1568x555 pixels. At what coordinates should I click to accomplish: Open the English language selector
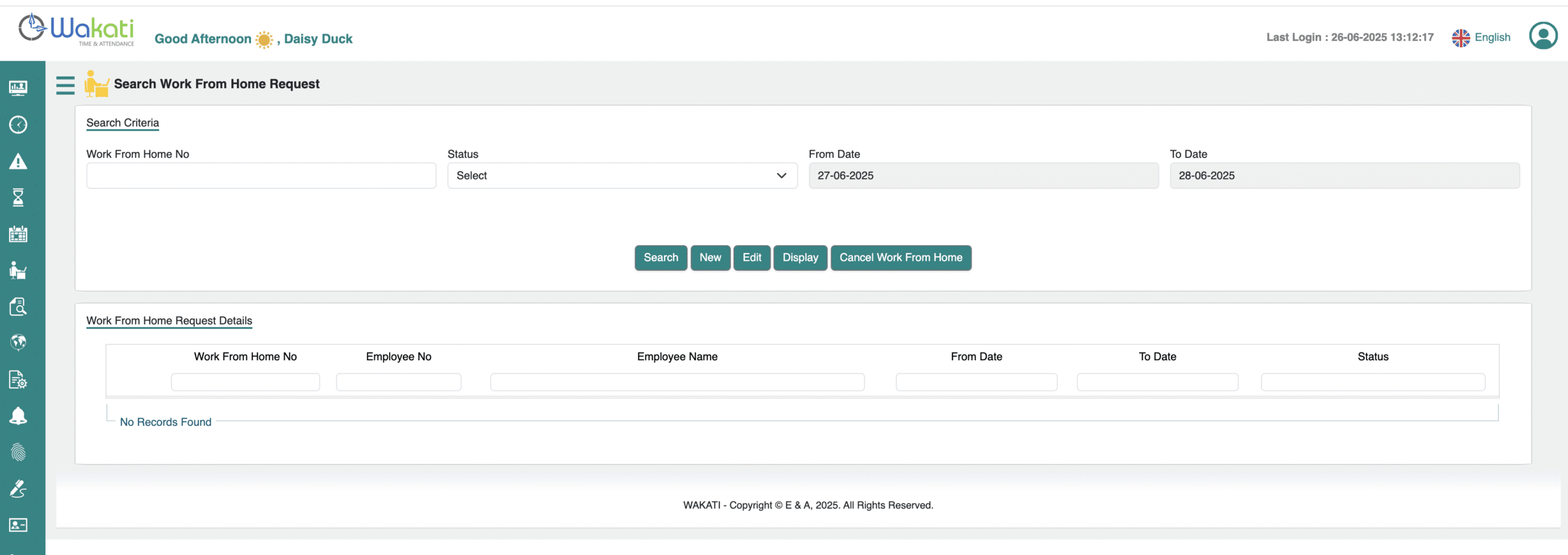point(1481,37)
